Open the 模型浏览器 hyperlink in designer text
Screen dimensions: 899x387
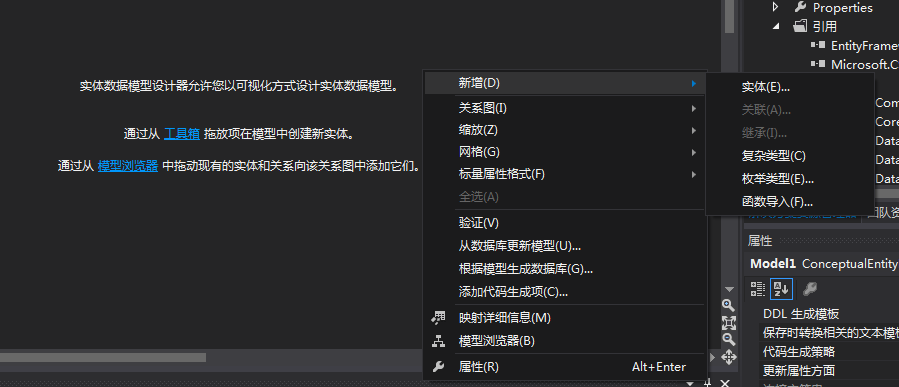pyautogui.click(x=128, y=166)
